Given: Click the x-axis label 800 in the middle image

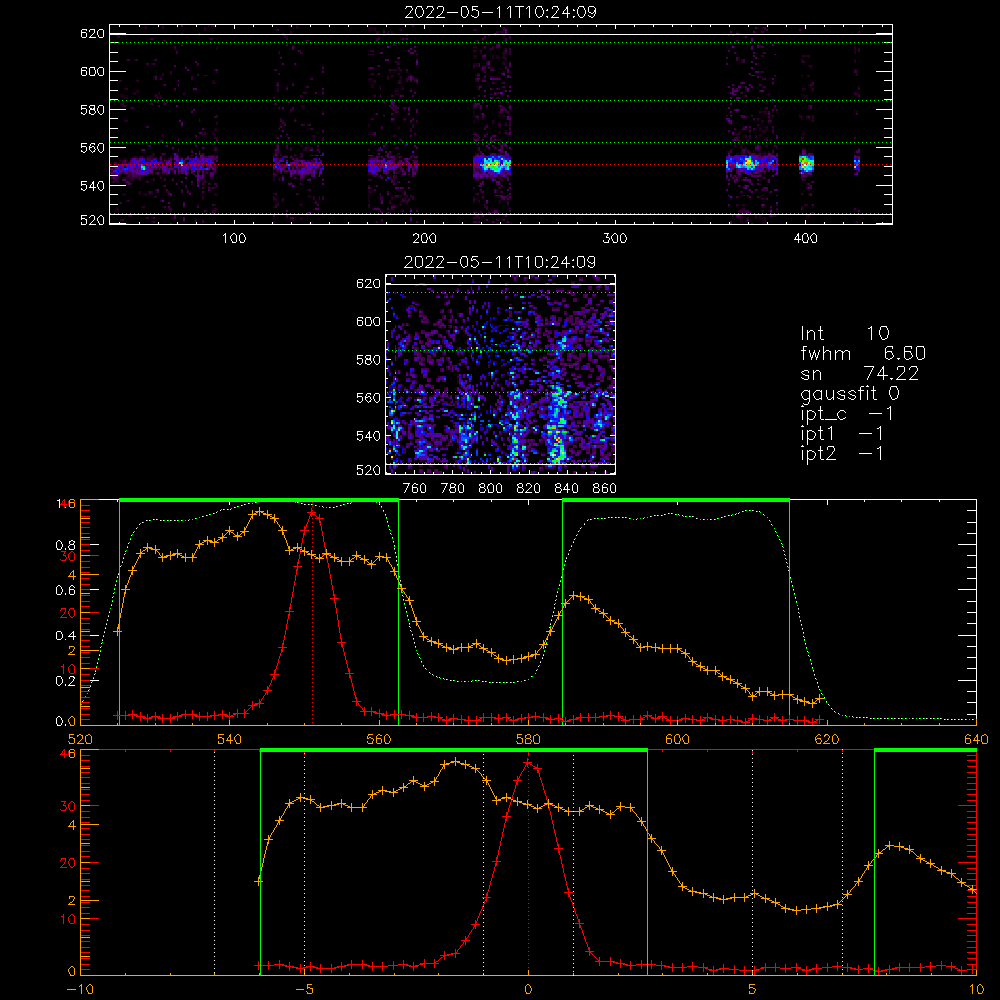Looking at the screenshot, I should 490,489.
